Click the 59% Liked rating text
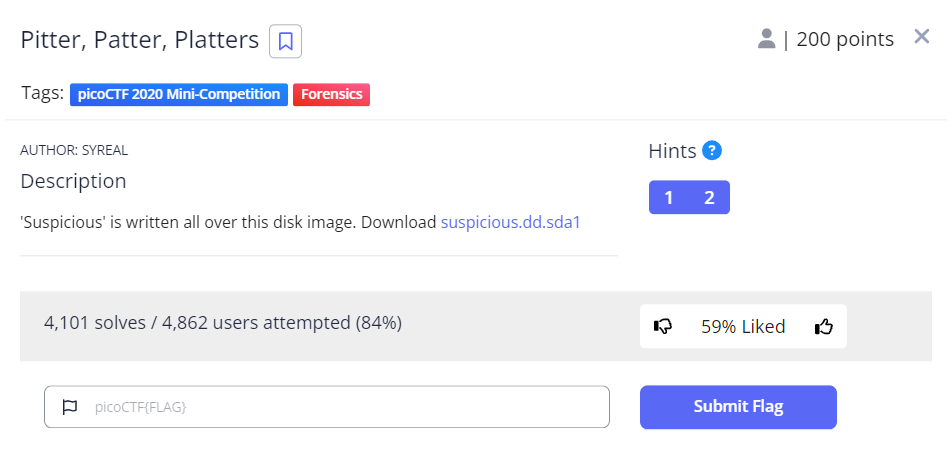Screen dimensions: 952x466 pos(743,327)
